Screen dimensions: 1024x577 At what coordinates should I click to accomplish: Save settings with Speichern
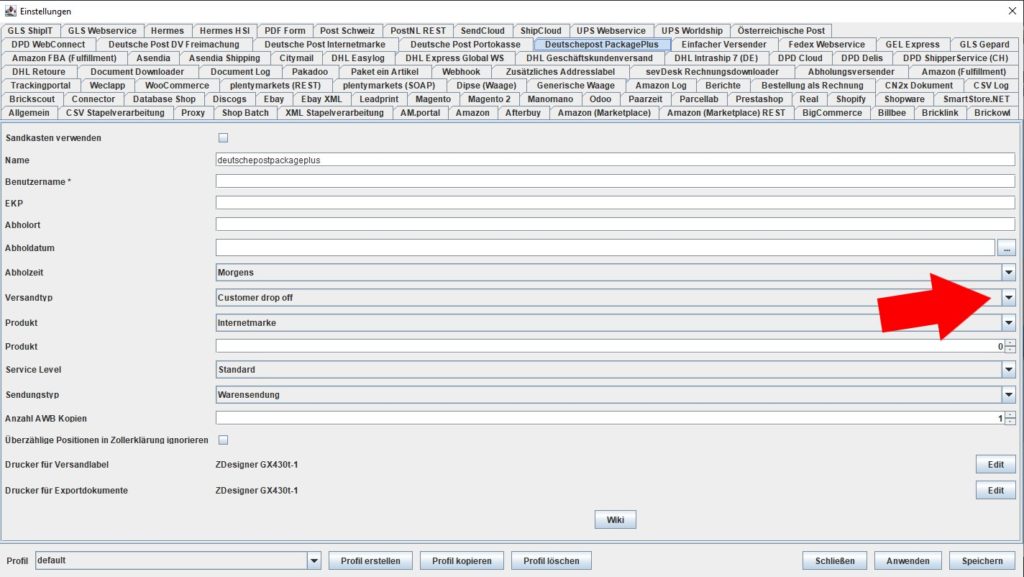pyautogui.click(x=982, y=561)
